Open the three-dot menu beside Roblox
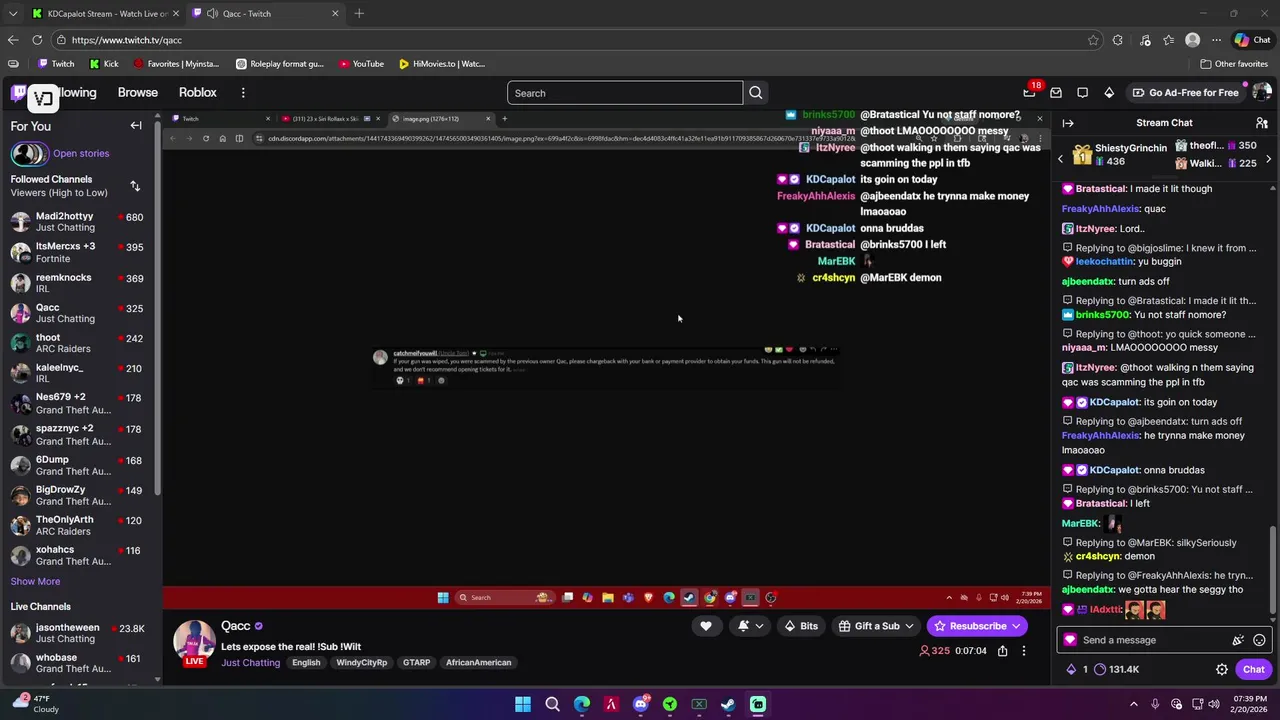Screen dimensions: 1280x720 click(243, 92)
